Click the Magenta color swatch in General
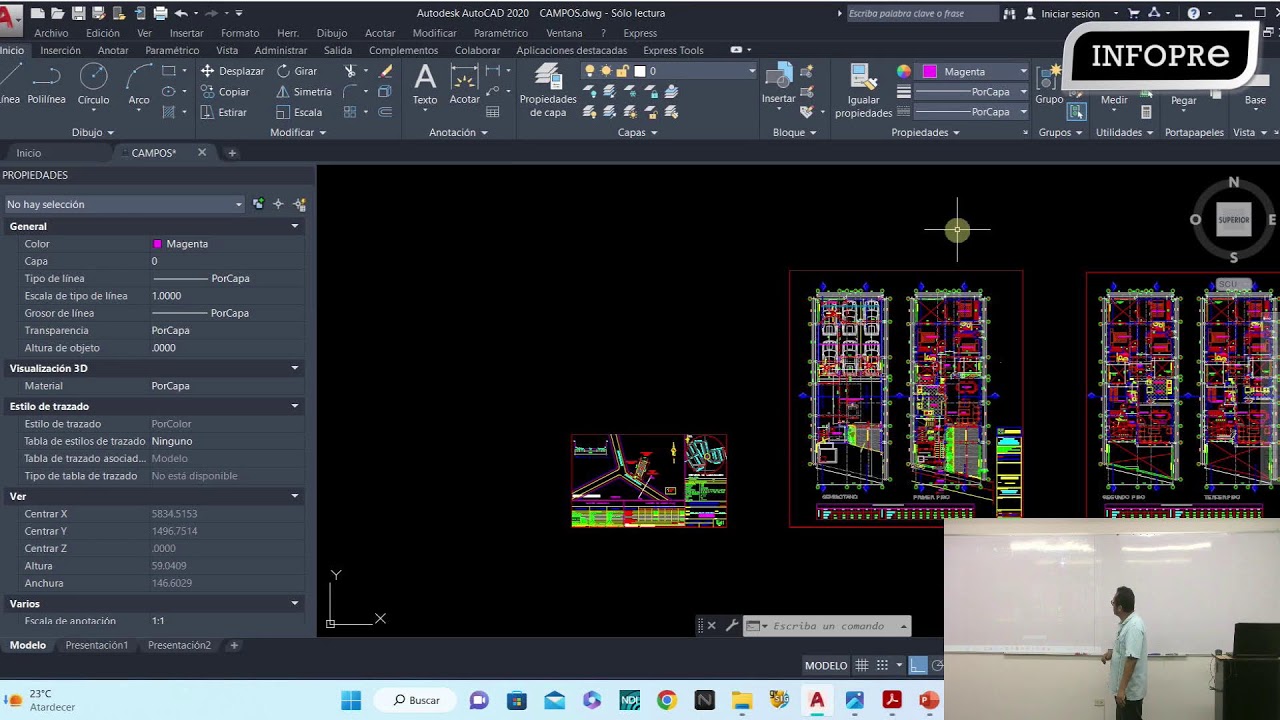The image size is (1280, 720). tap(157, 244)
